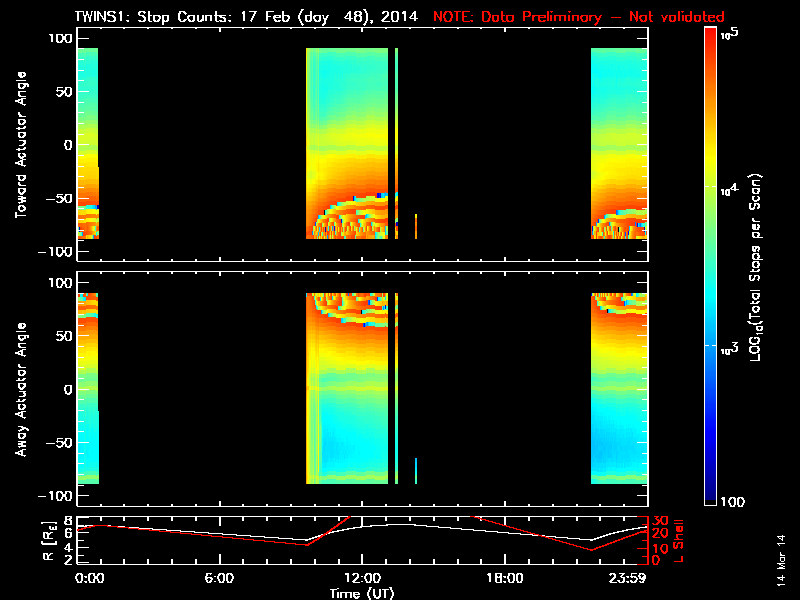This screenshot has width=800, height=600.
Task: Click the "-100" tick of Away Actuator axis
Action: [56, 496]
